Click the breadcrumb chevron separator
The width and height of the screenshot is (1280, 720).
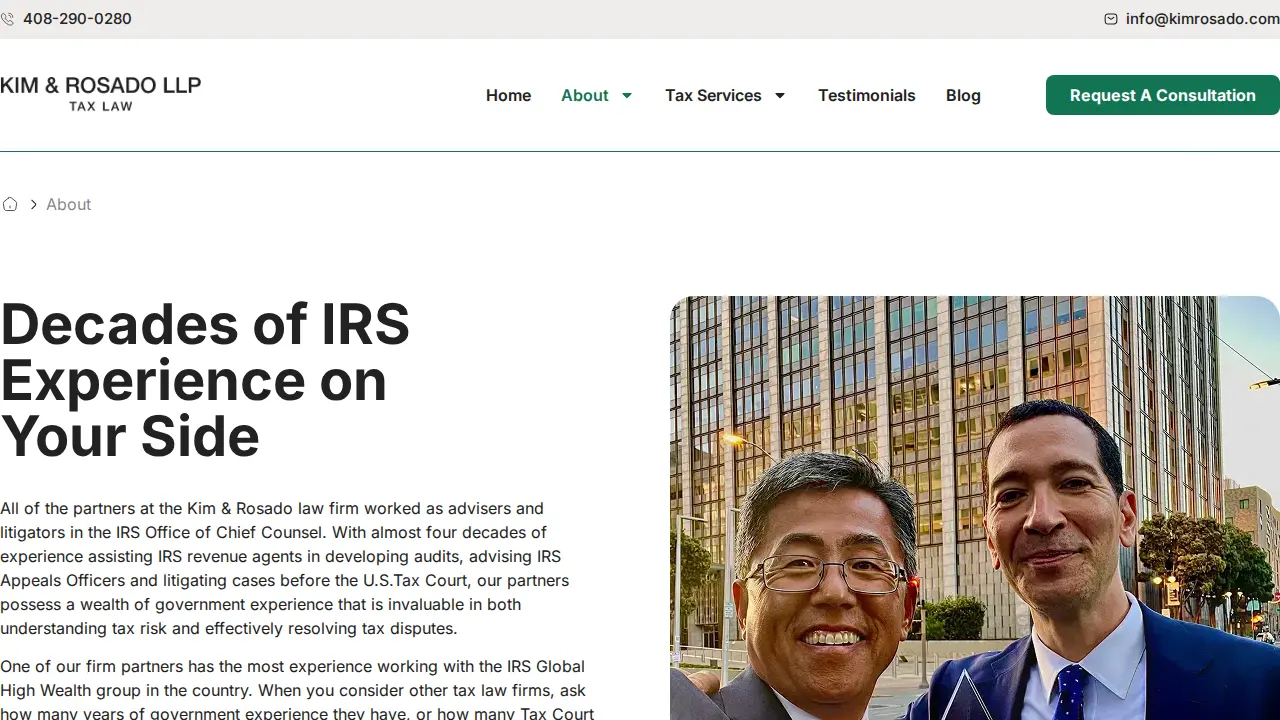tap(33, 204)
